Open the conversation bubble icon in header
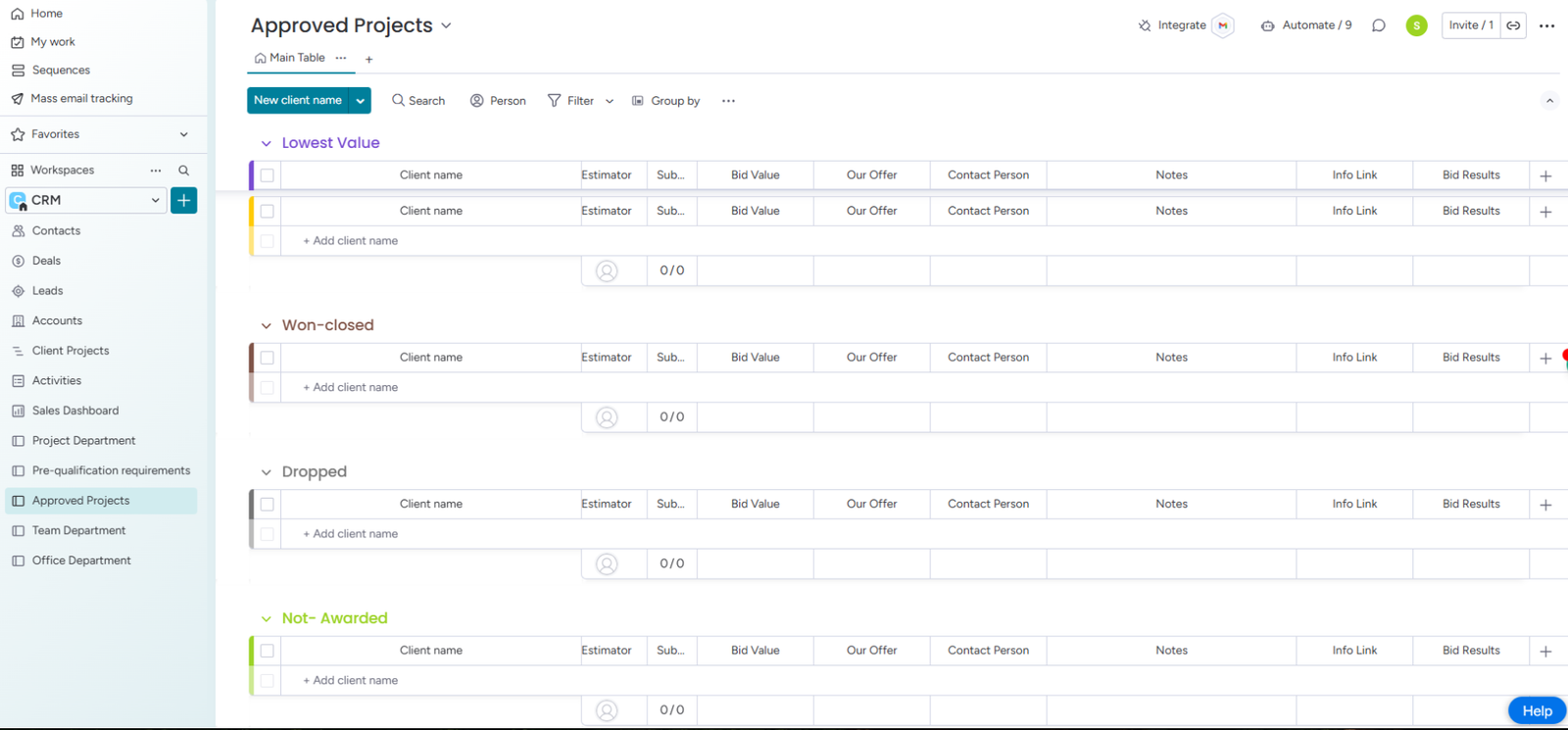 point(1378,25)
